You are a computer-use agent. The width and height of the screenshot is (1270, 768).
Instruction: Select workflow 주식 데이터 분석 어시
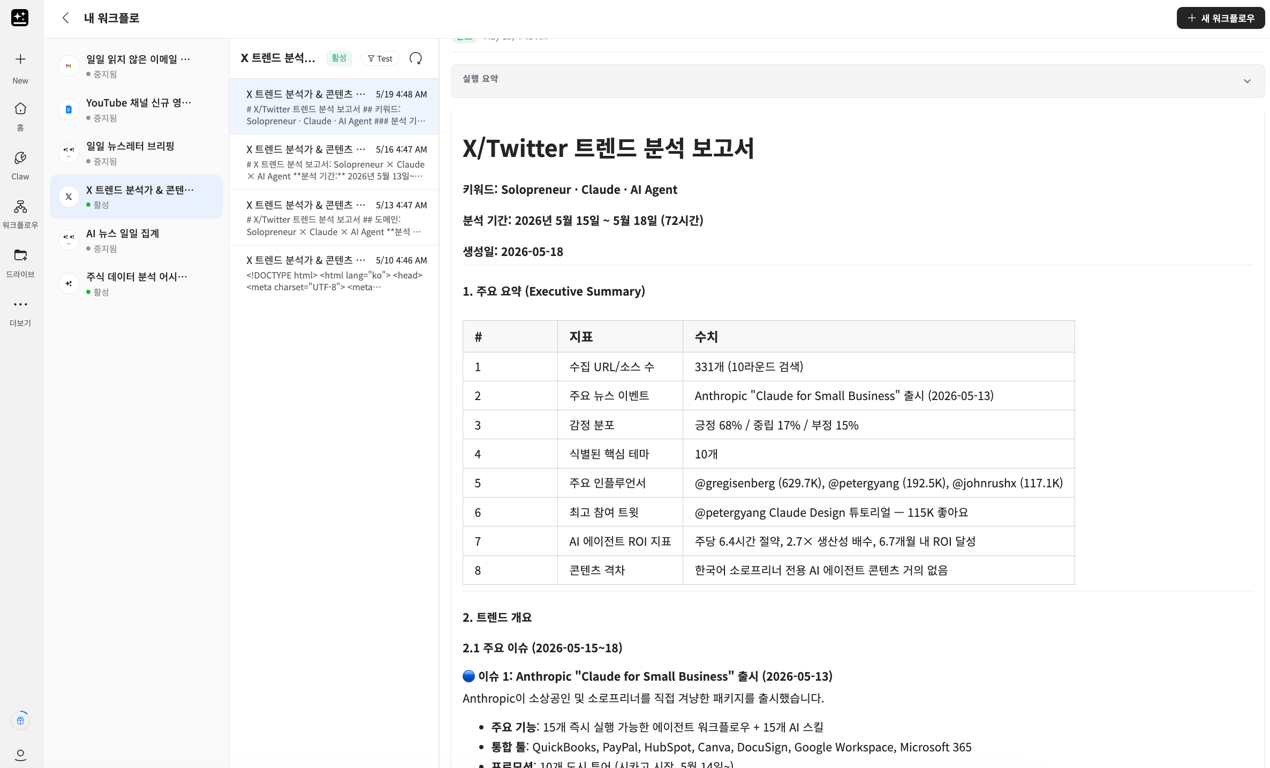[x=136, y=284]
